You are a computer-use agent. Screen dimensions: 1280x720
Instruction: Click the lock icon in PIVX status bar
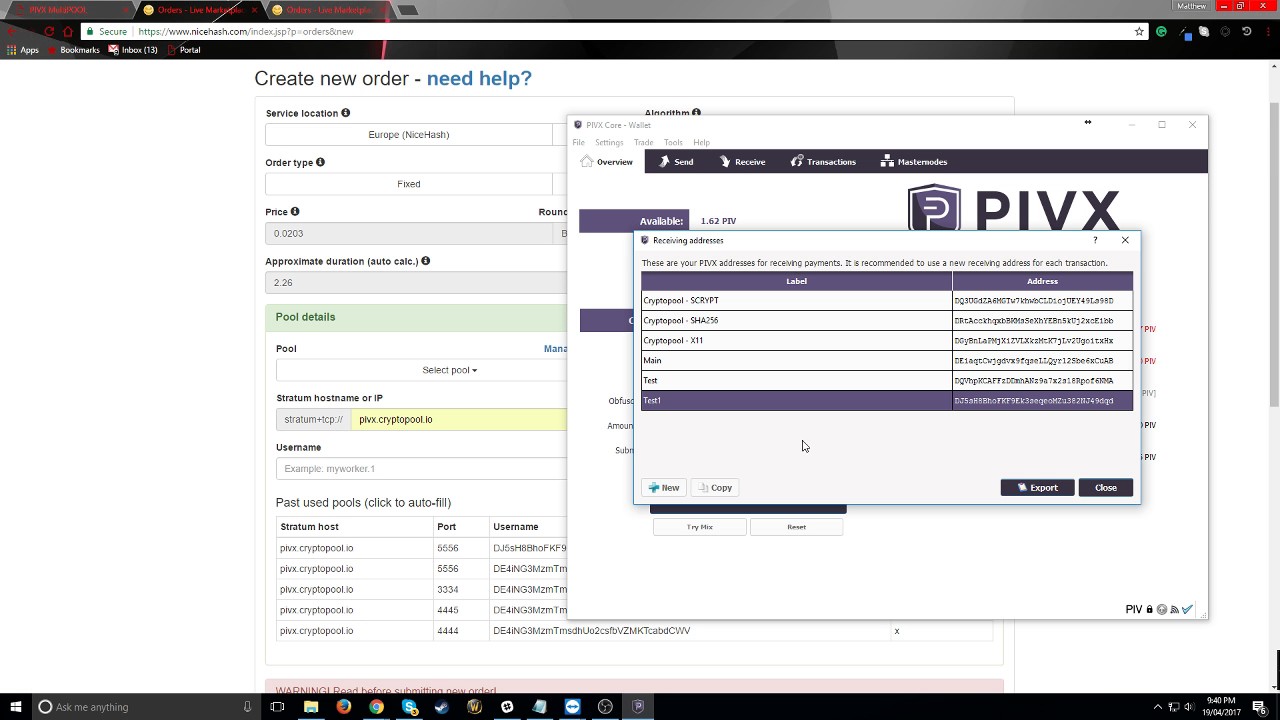[x=1150, y=609]
